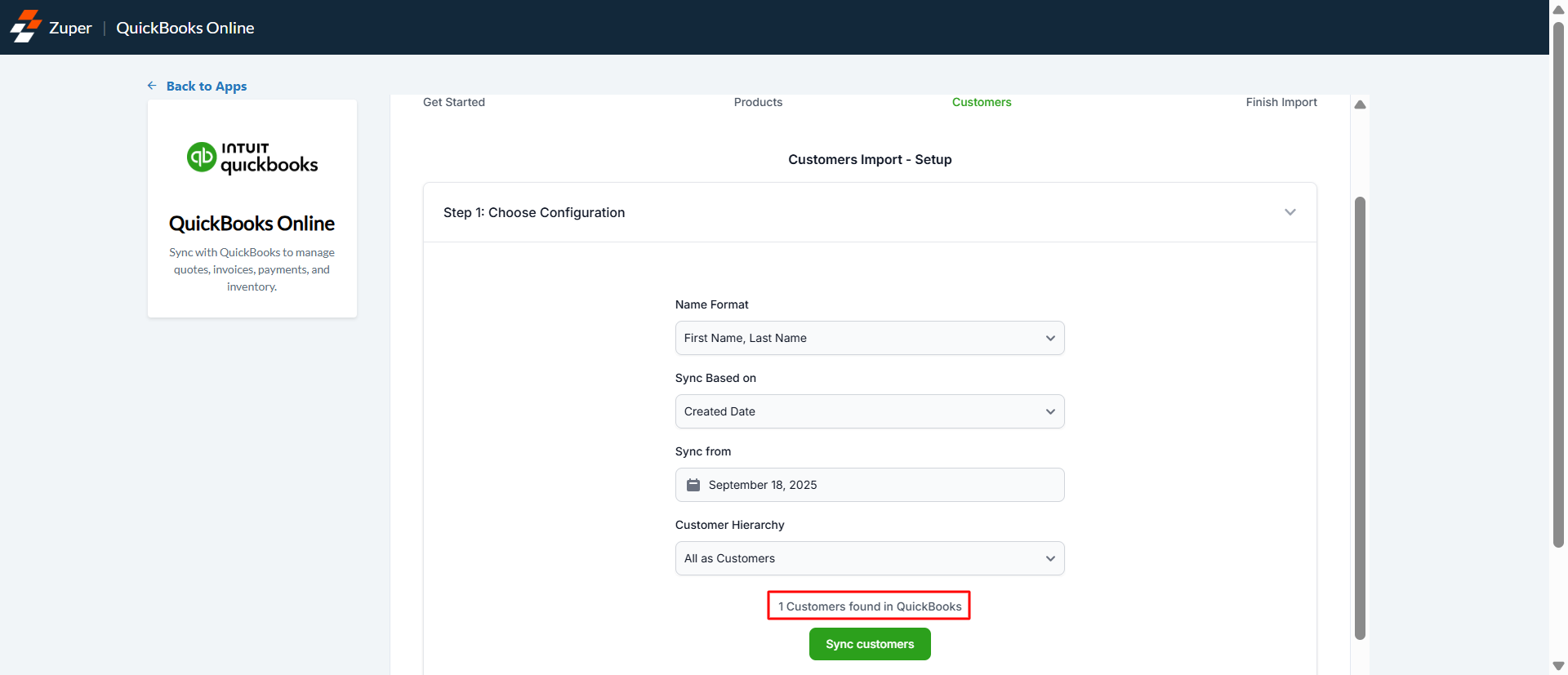Open the Name Format dropdown
1568x675 pixels.
[x=870, y=338]
